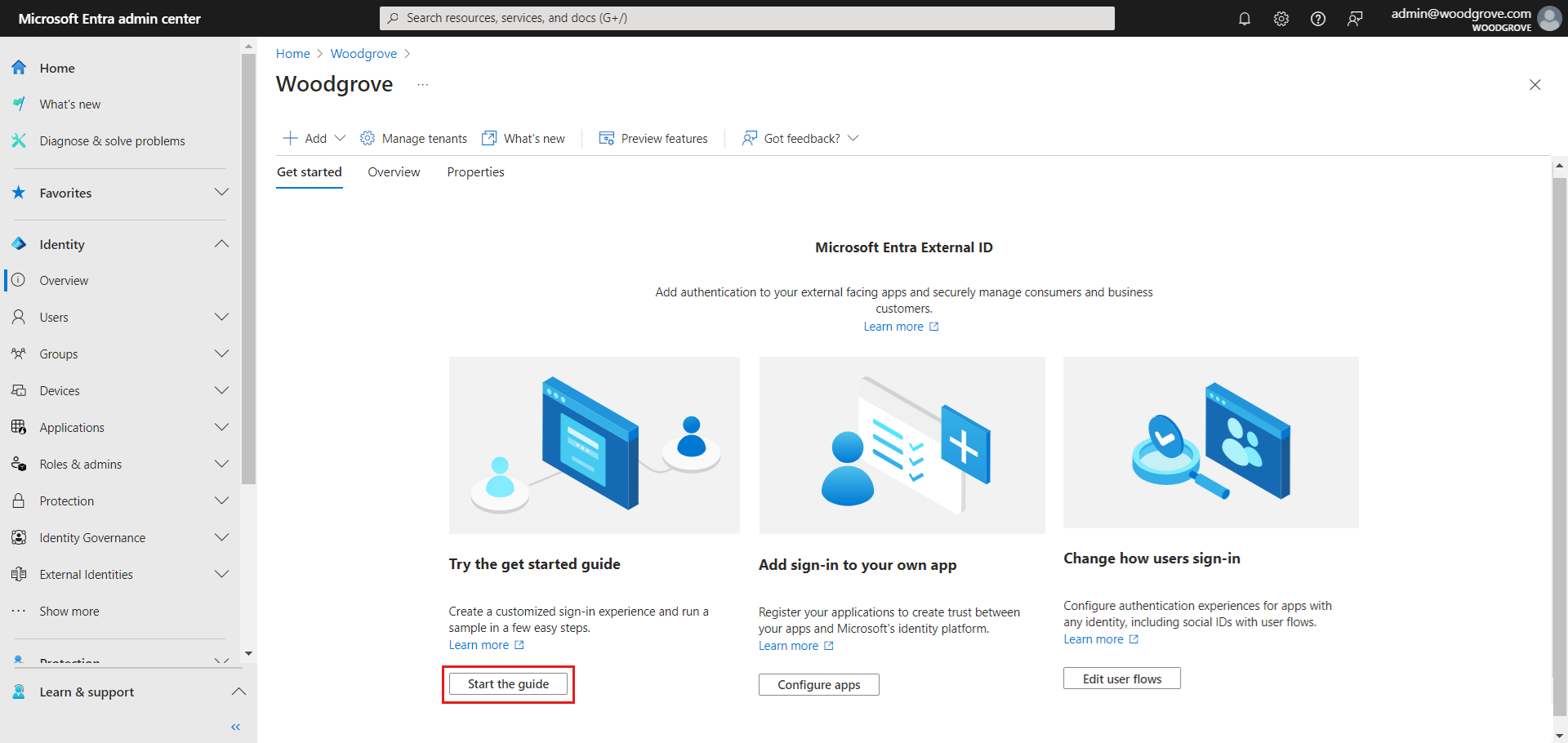Image resolution: width=1568 pixels, height=743 pixels.
Task: Click the Home house icon in sidebar
Action: pyautogui.click(x=19, y=68)
